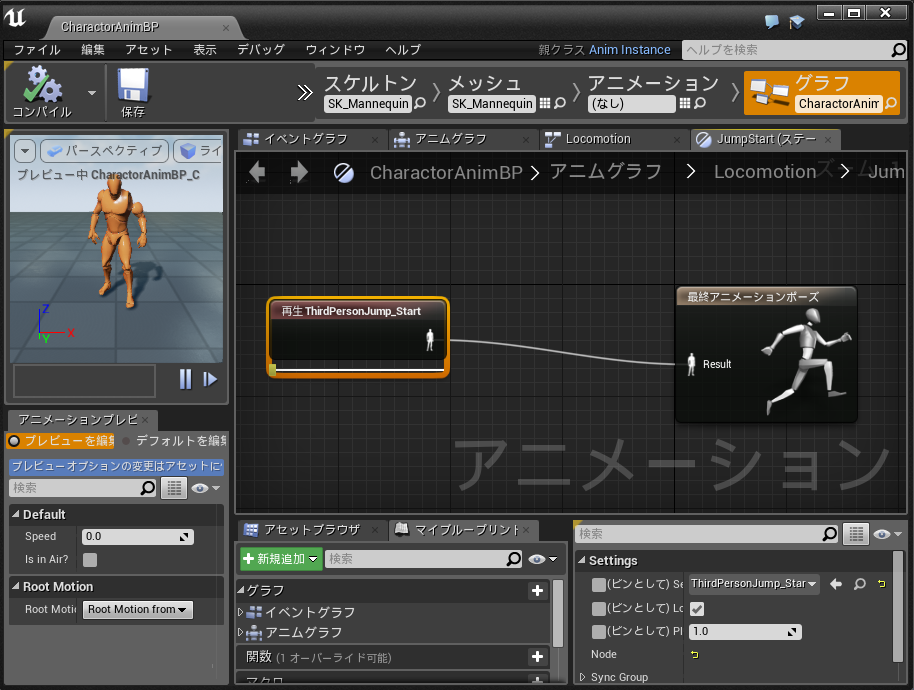Open the File (ファイル) menu
The width and height of the screenshot is (914, 690).
click(x=37, y=50)
